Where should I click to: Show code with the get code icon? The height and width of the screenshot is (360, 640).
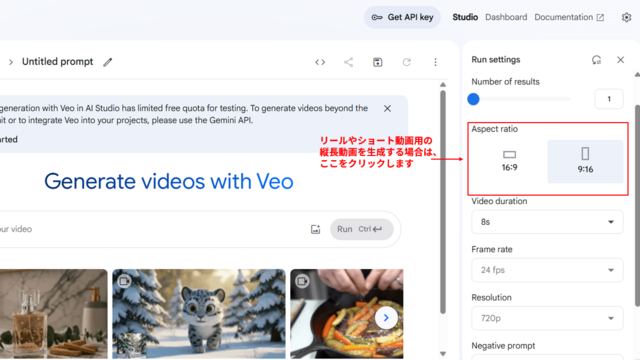point(320,62)
